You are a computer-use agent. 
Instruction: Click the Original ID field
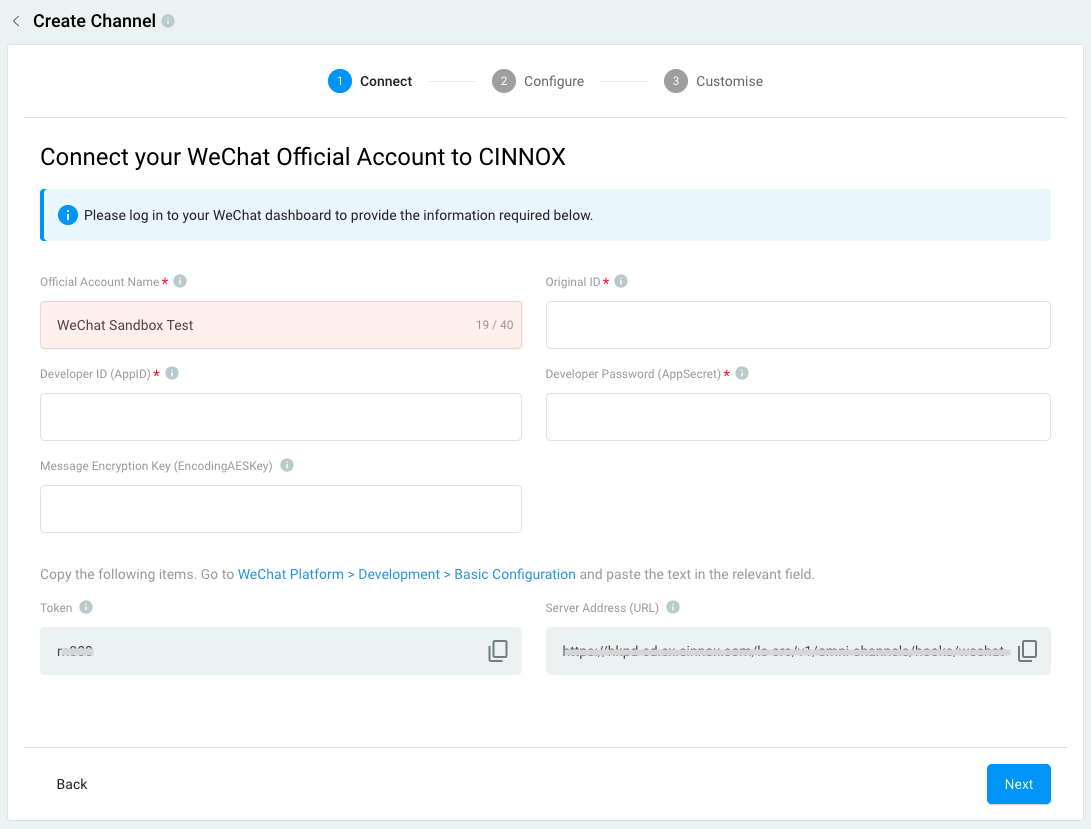click(x=798, y=325)
